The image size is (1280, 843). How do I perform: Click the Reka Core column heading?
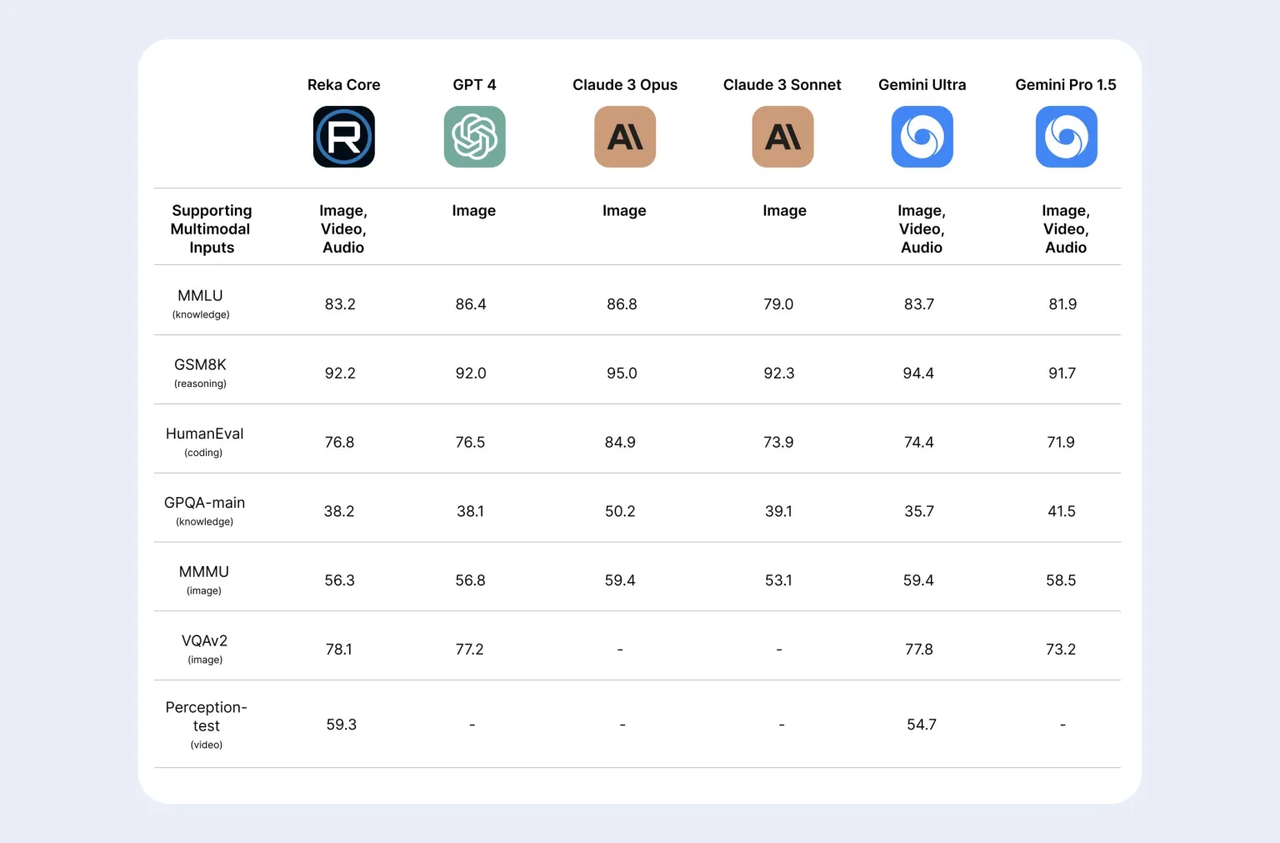[x=344, y=85]
